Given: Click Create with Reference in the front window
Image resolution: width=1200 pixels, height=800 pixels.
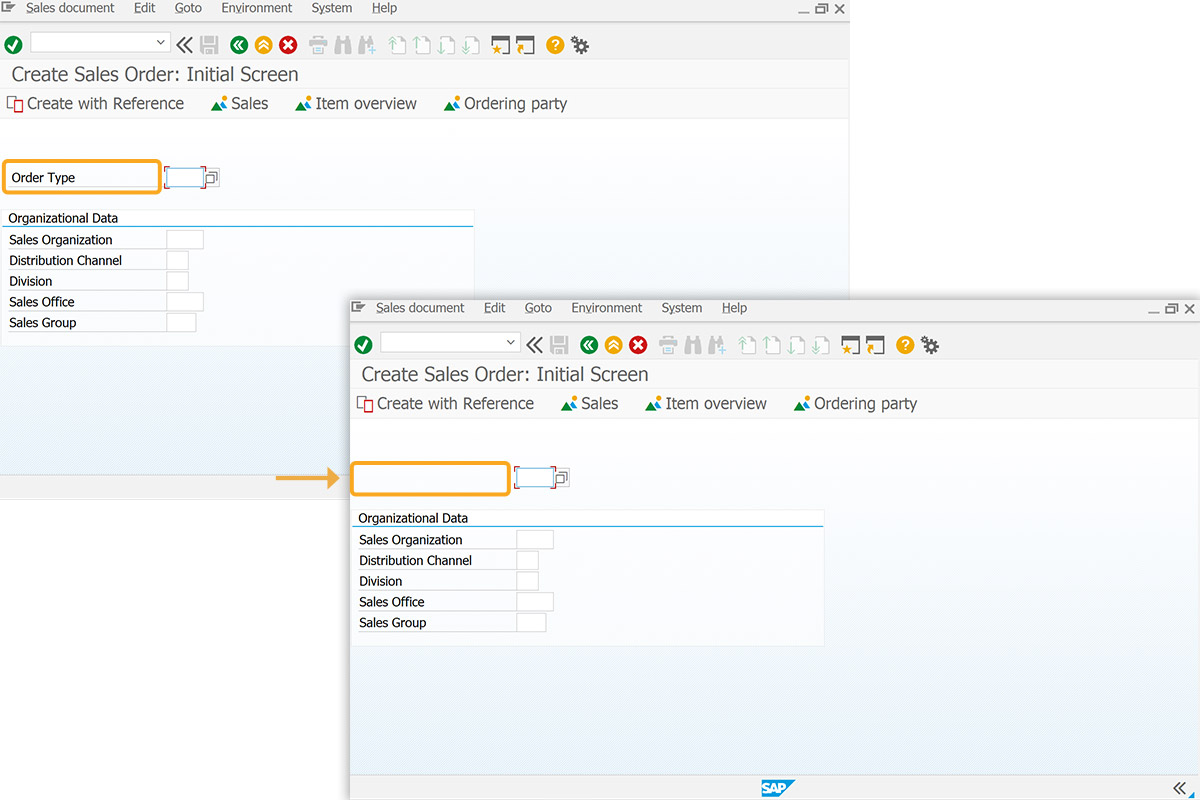Looking at the screenshot, I should tap(446, 403).
